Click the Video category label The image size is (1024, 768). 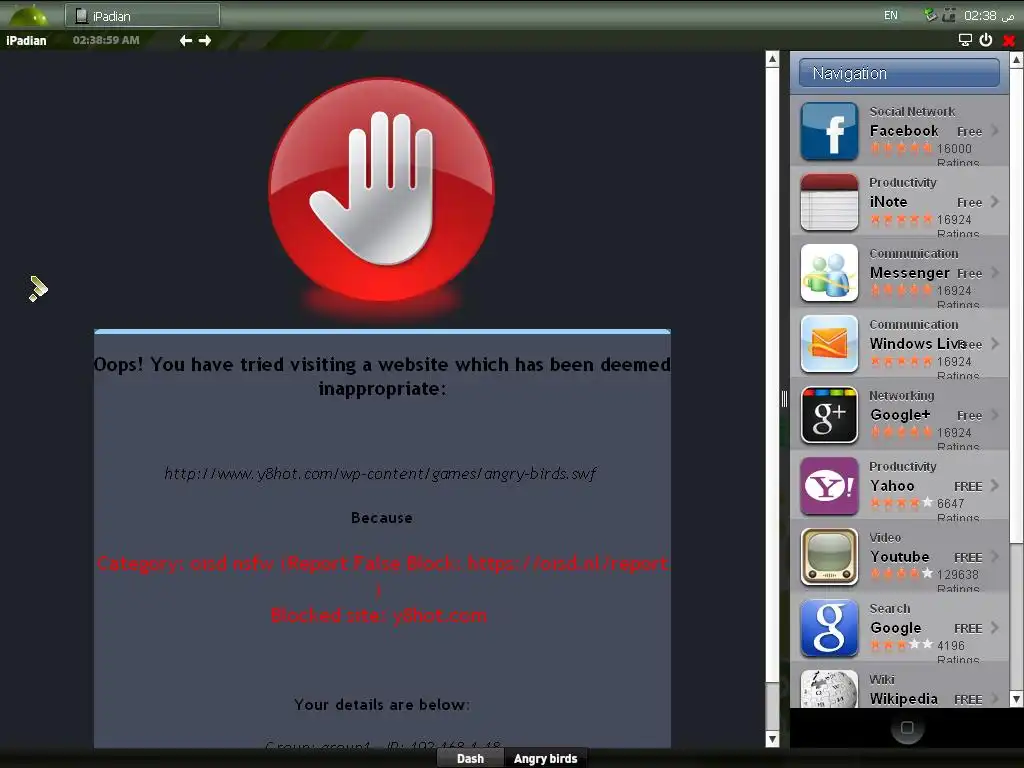885,537
